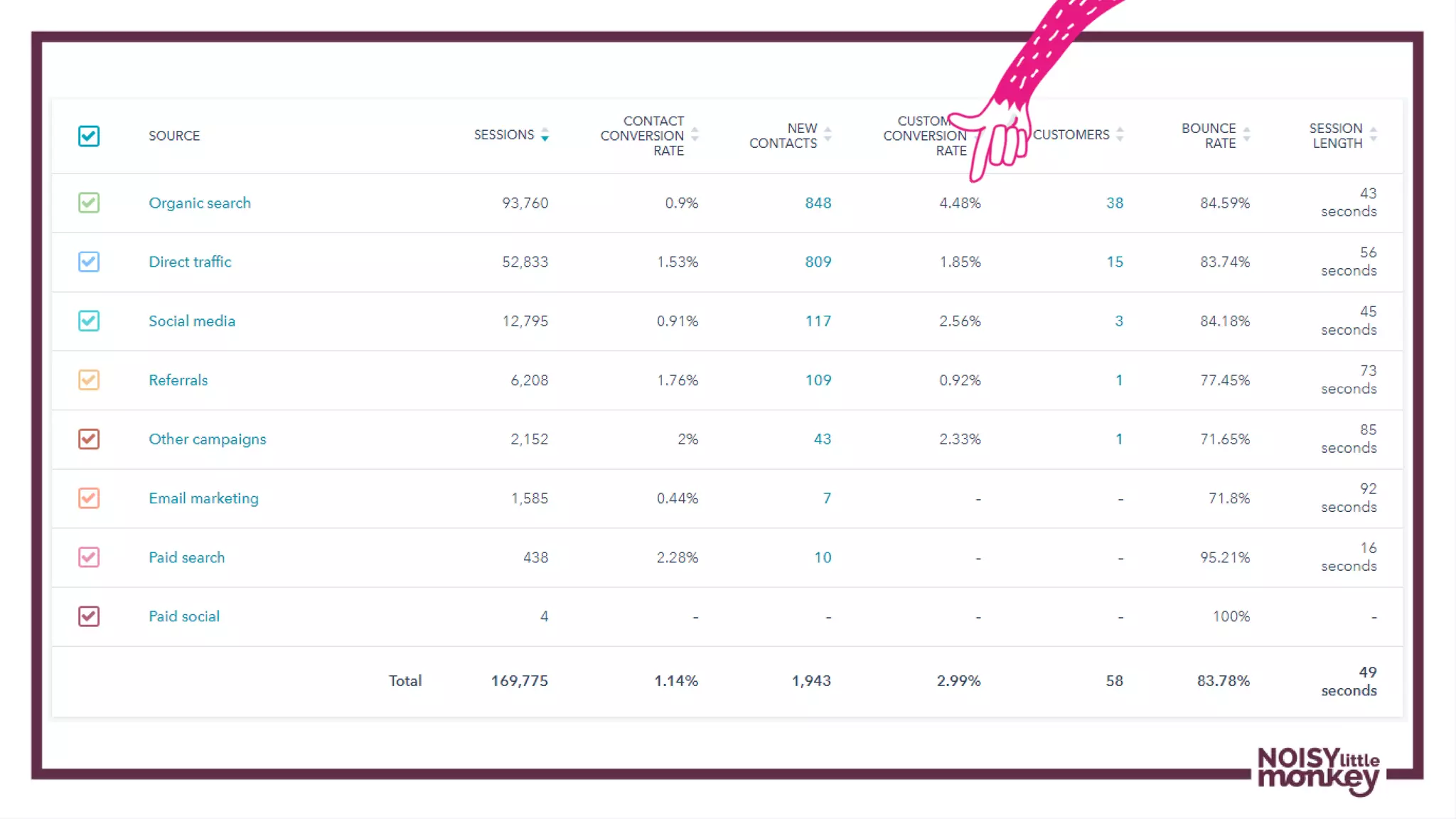1456x819 pixels.
Task: Click the 848 new contacts link
Action: pyautogui.click(x=818, y=203)
